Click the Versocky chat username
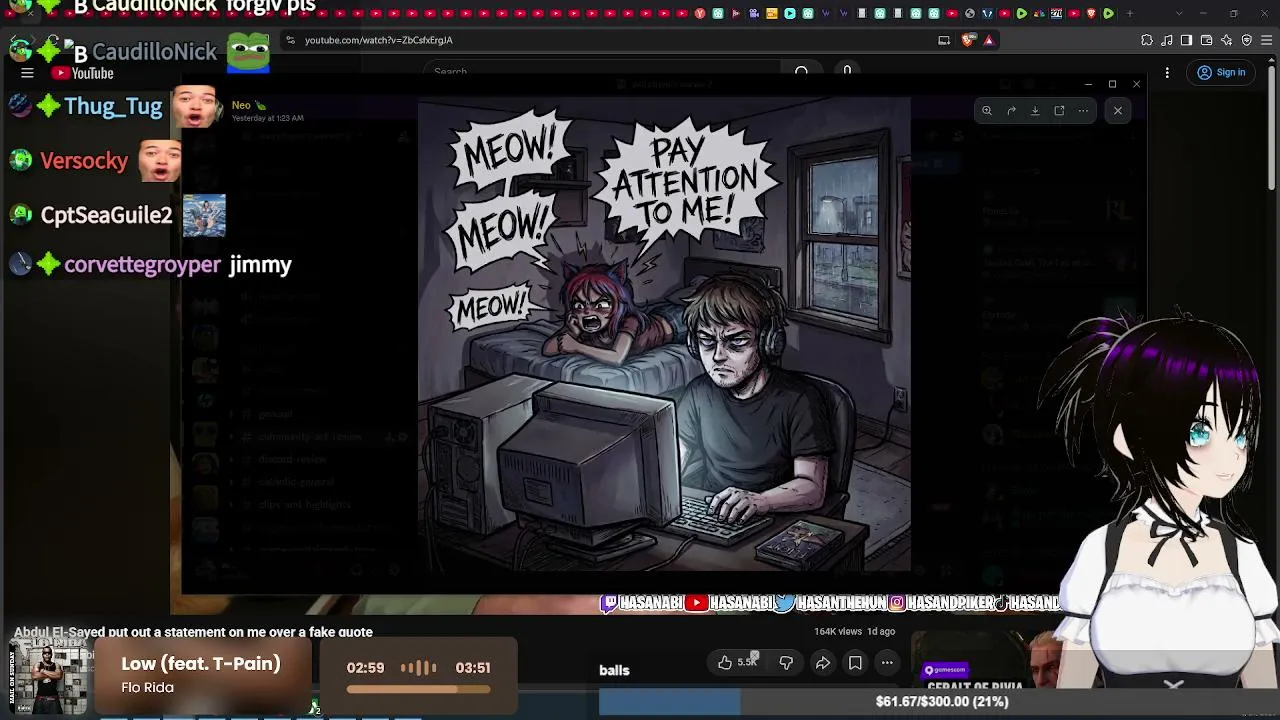 (x=84, y=161)
